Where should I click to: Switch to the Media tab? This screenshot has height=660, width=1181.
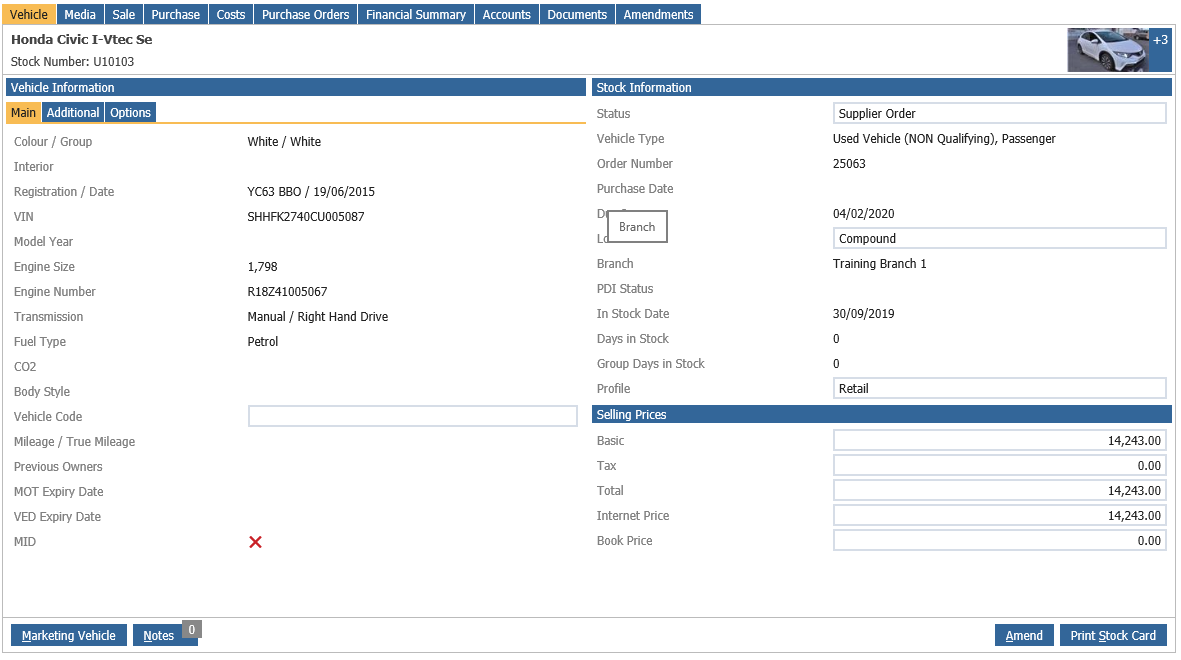tap(80, 14)
